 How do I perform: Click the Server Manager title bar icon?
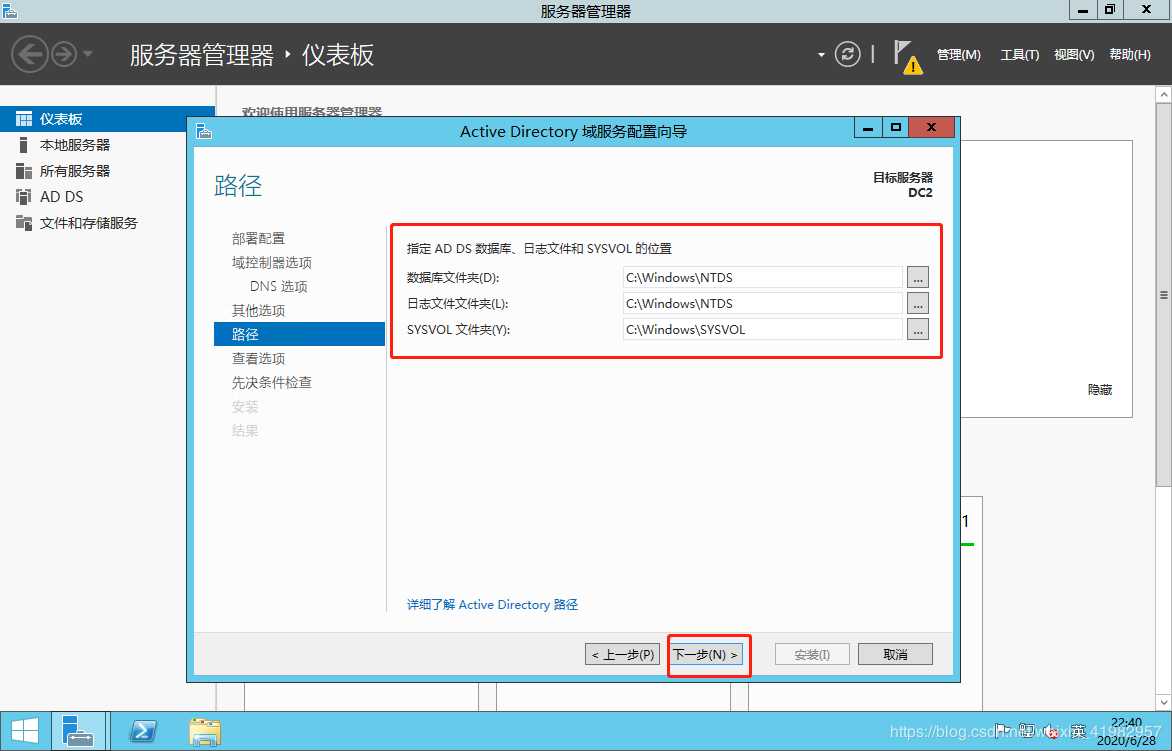10,10
